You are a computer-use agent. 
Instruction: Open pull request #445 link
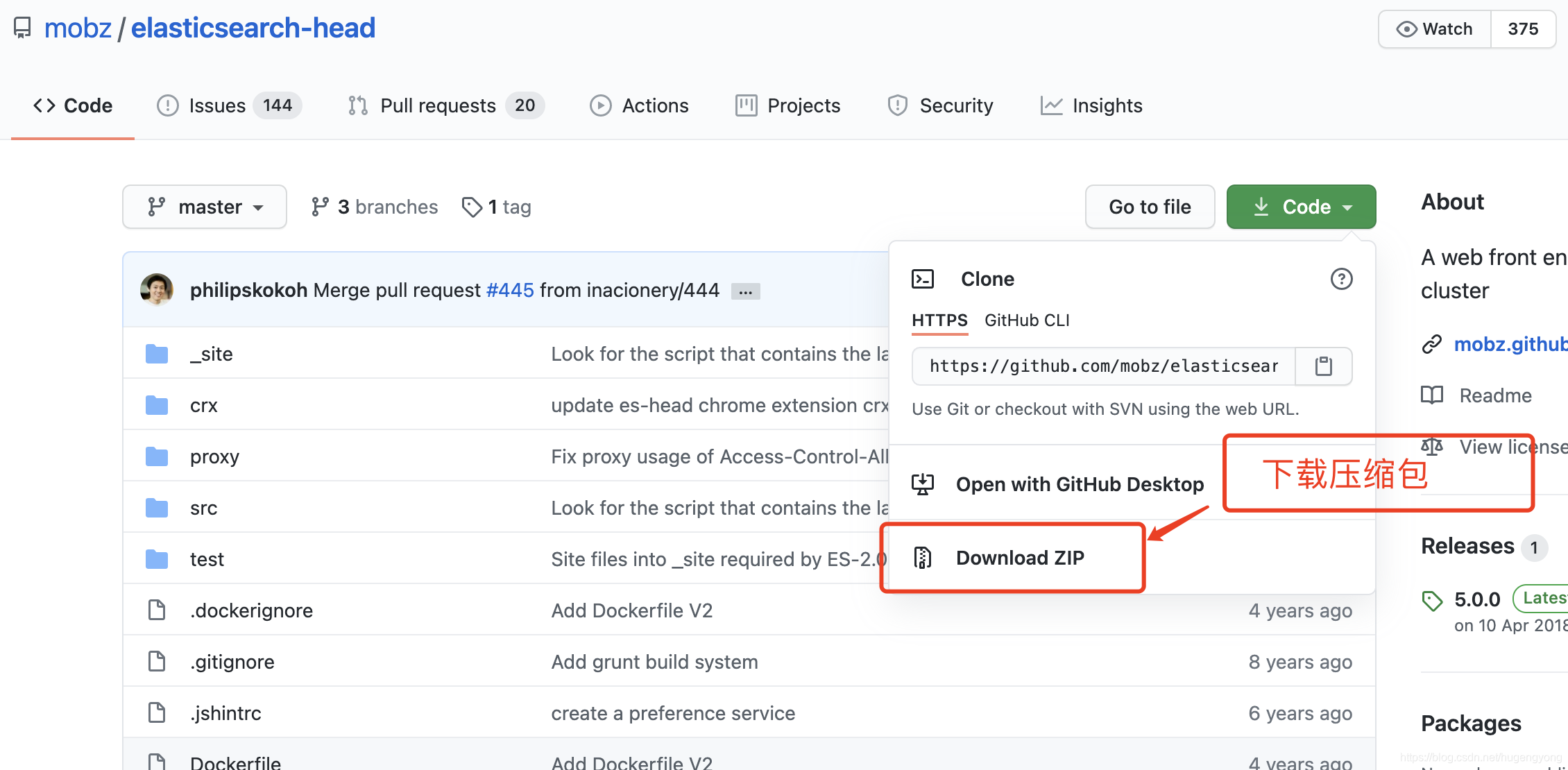pos(510,290)
